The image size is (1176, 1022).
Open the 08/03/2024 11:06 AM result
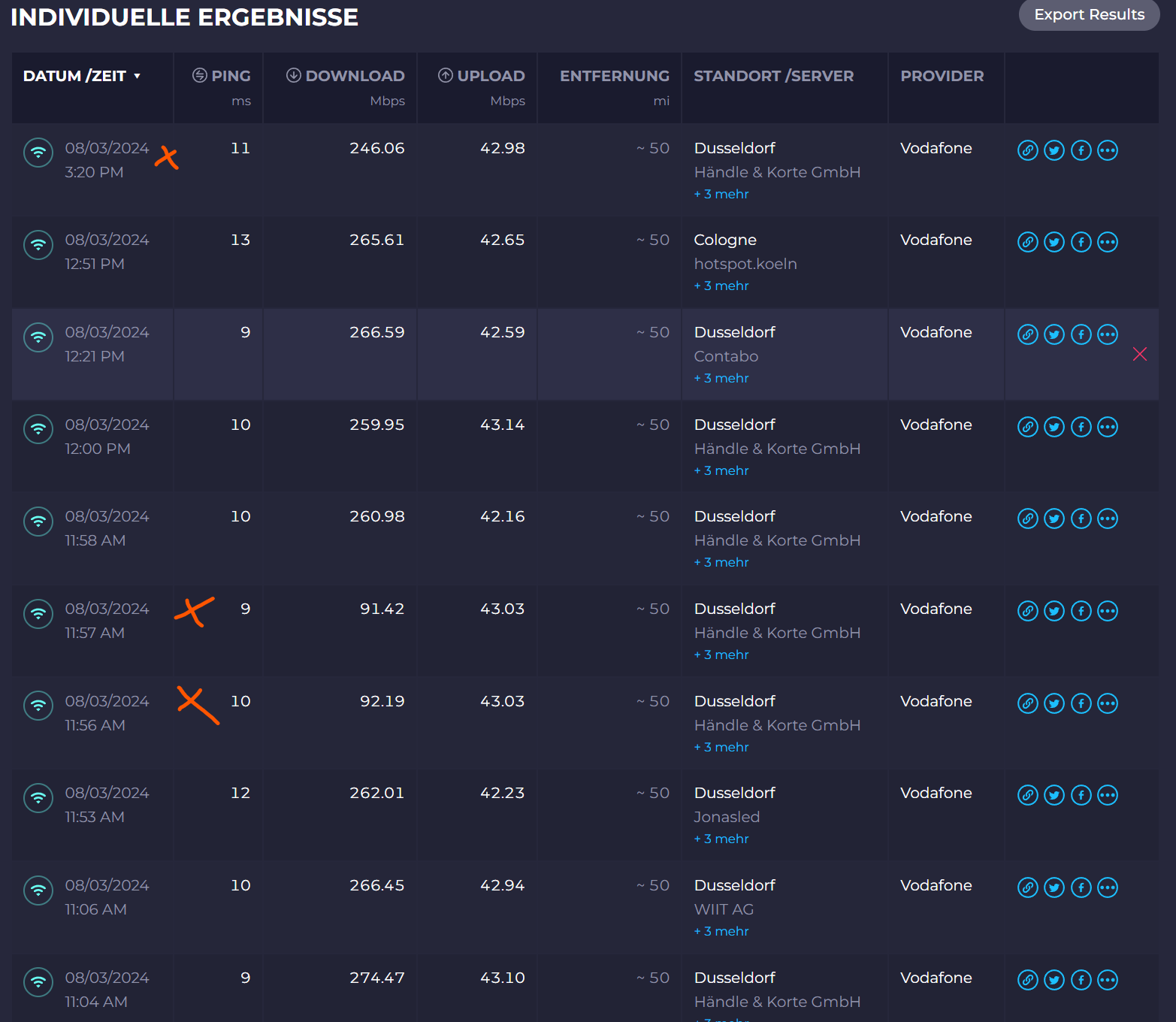pos(107,897)
